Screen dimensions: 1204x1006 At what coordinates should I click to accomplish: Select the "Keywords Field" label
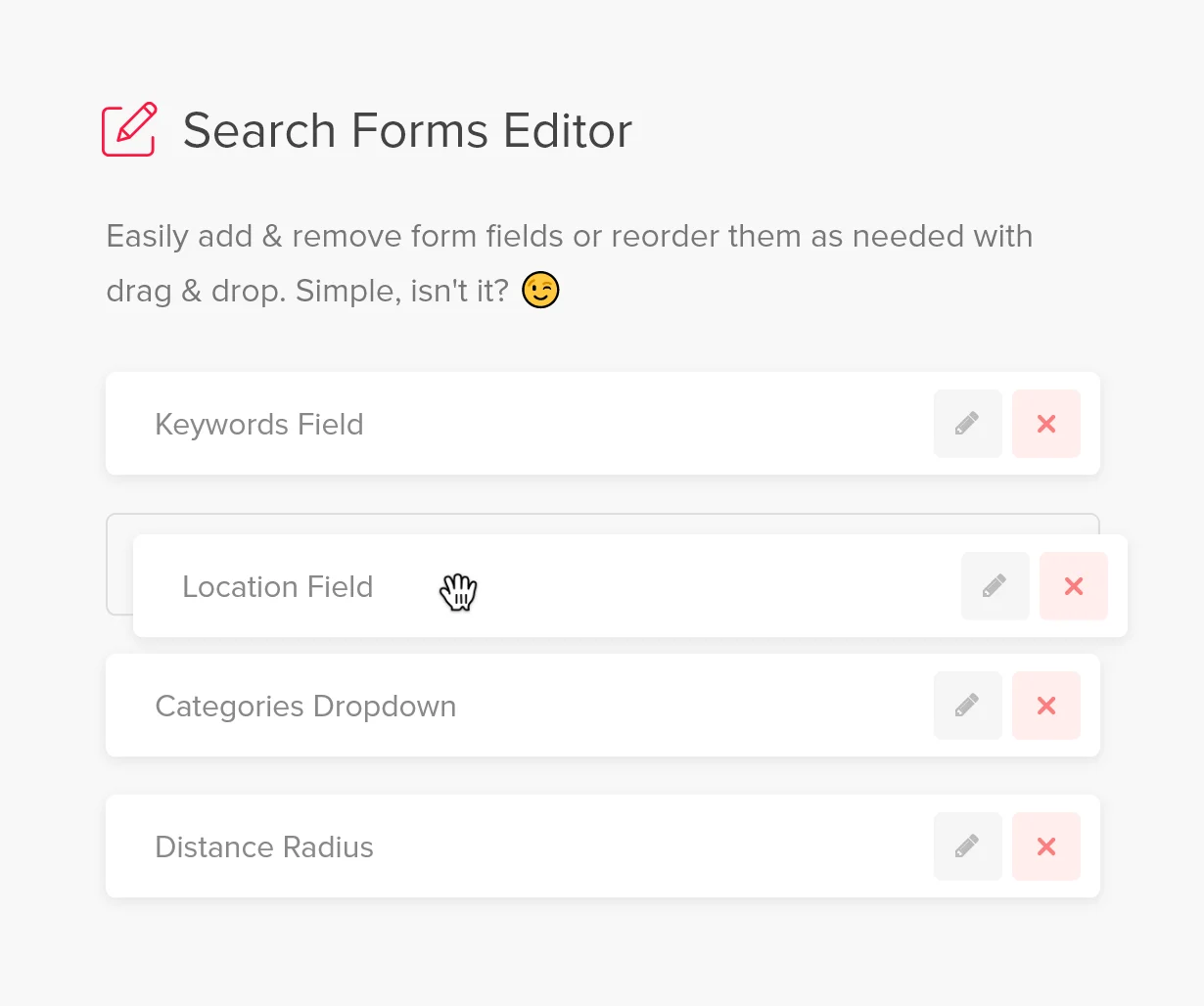(x=259, y=425)
